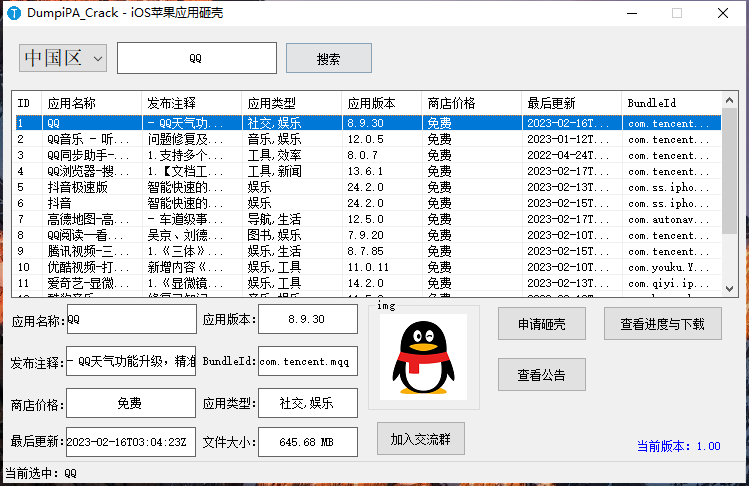Select the 抖音极速版 row
Screen dimensions: 749x486
368,187
